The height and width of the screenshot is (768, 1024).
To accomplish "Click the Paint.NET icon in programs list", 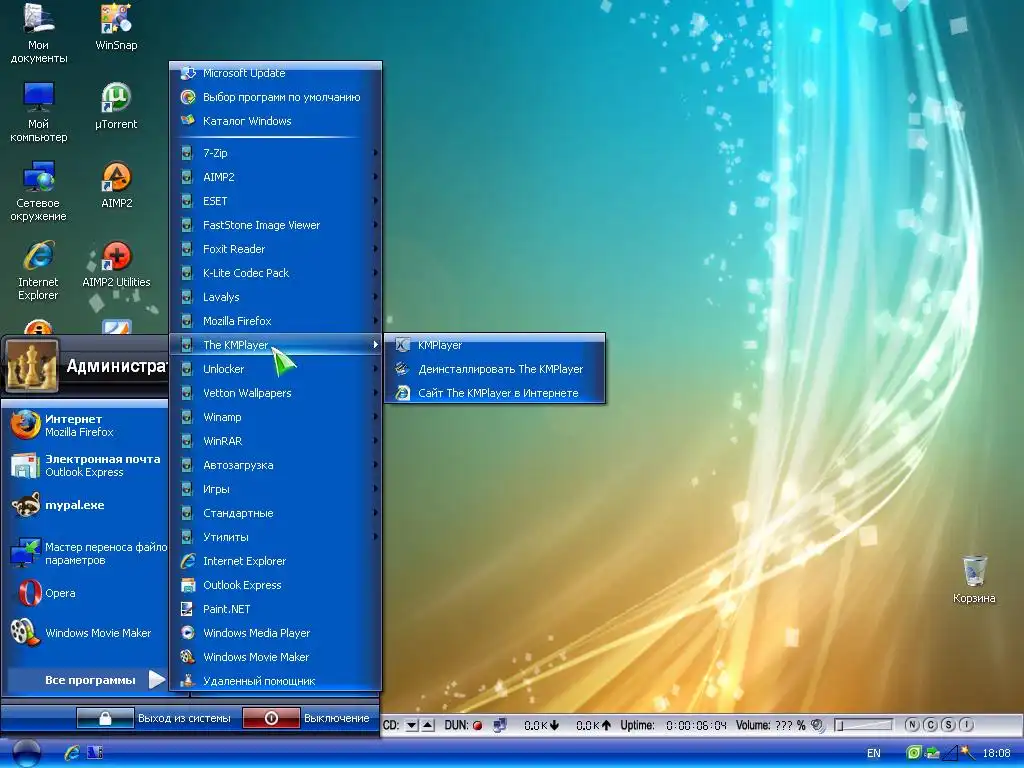I will click(187, 609).
